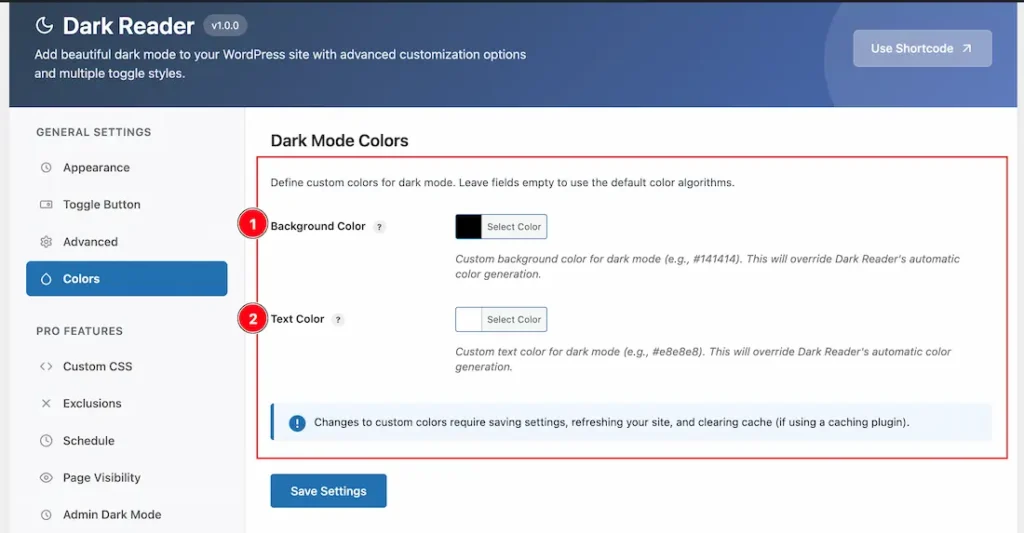The width and height of the screenshot is (1024, 533).
Task: Click the Use Shortcode button
Action: point(922,48)
